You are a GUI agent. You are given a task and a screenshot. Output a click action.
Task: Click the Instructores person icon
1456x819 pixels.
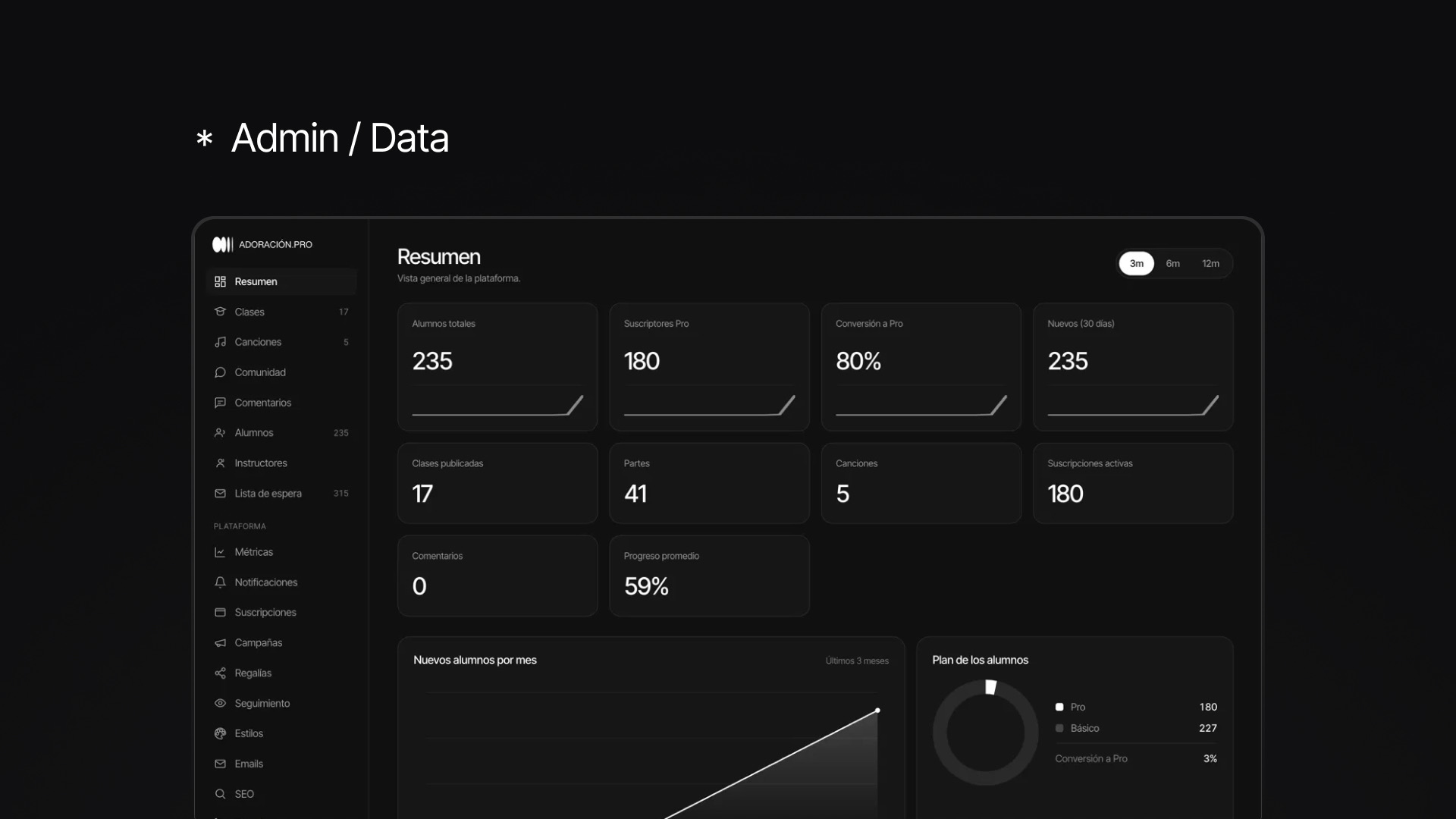point(220,463)
